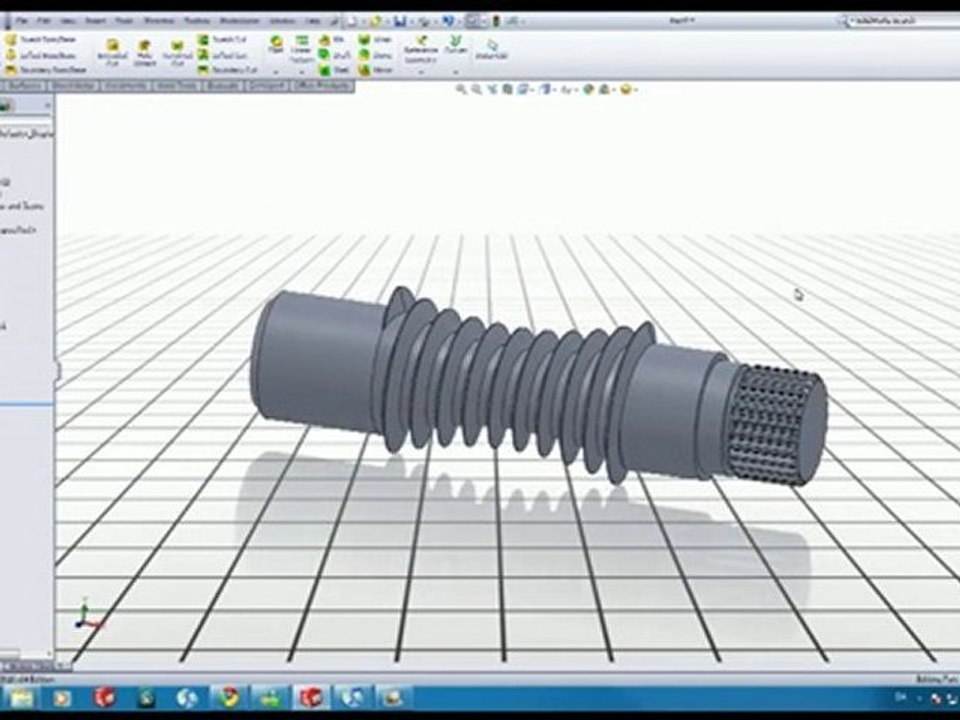The height and width of the screenshot is (720, 960).
Task: Expand the Curves dropdown arrow
Action: (x=456, y=72)
